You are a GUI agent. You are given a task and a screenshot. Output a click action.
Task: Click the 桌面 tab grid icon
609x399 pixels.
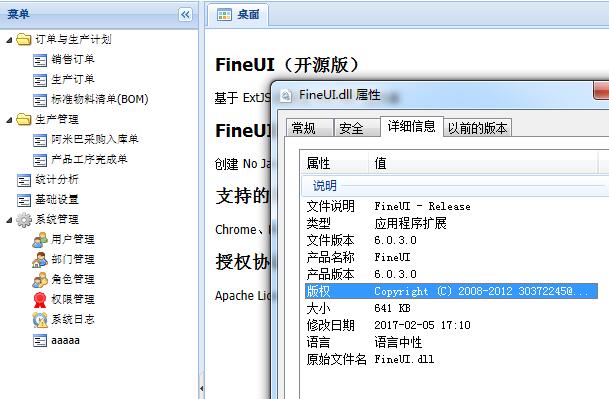click(x=224, y=15)
